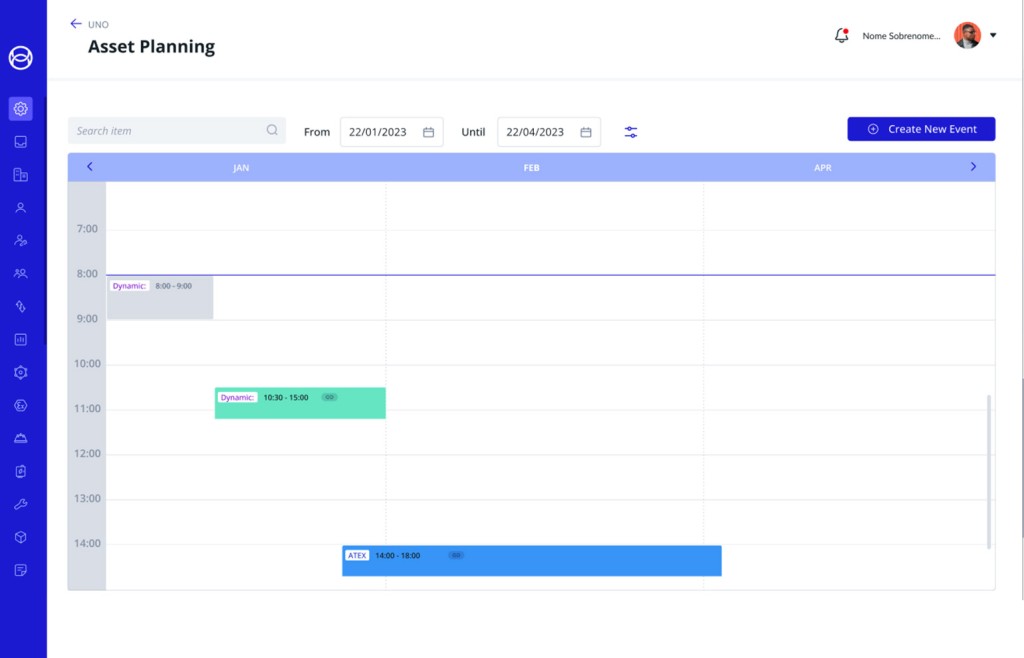This screenshot has height=658, width=1024.
Task: Expand the user profile dropdown arrow
Action: 993,35
